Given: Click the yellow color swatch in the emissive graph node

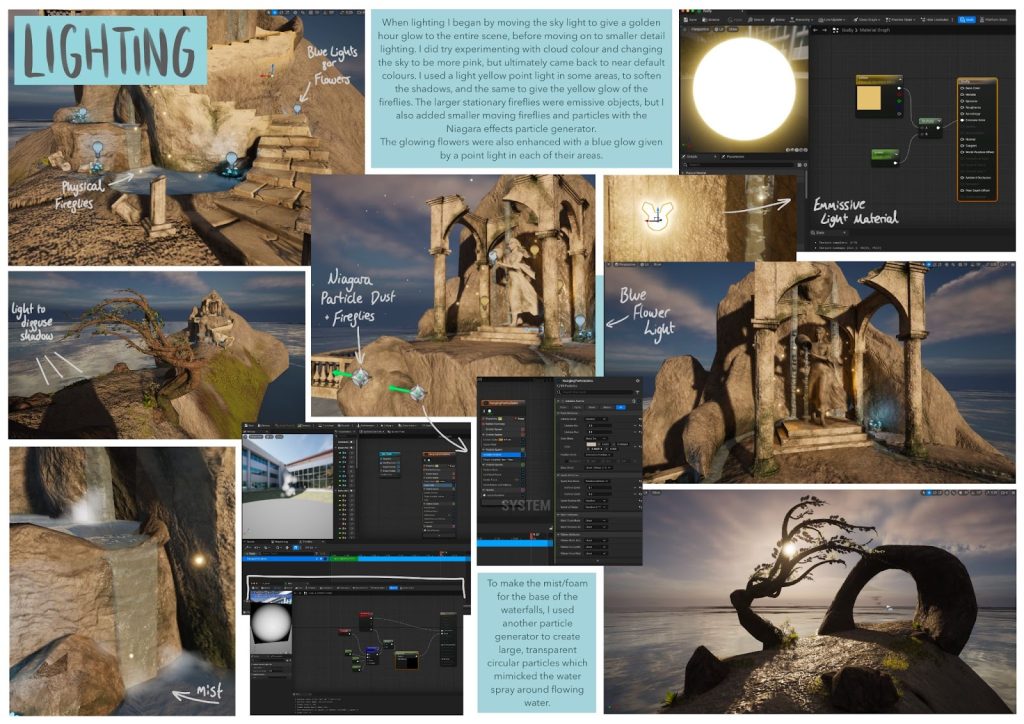Looking at the screenshot, I should (x=869, y=98).
